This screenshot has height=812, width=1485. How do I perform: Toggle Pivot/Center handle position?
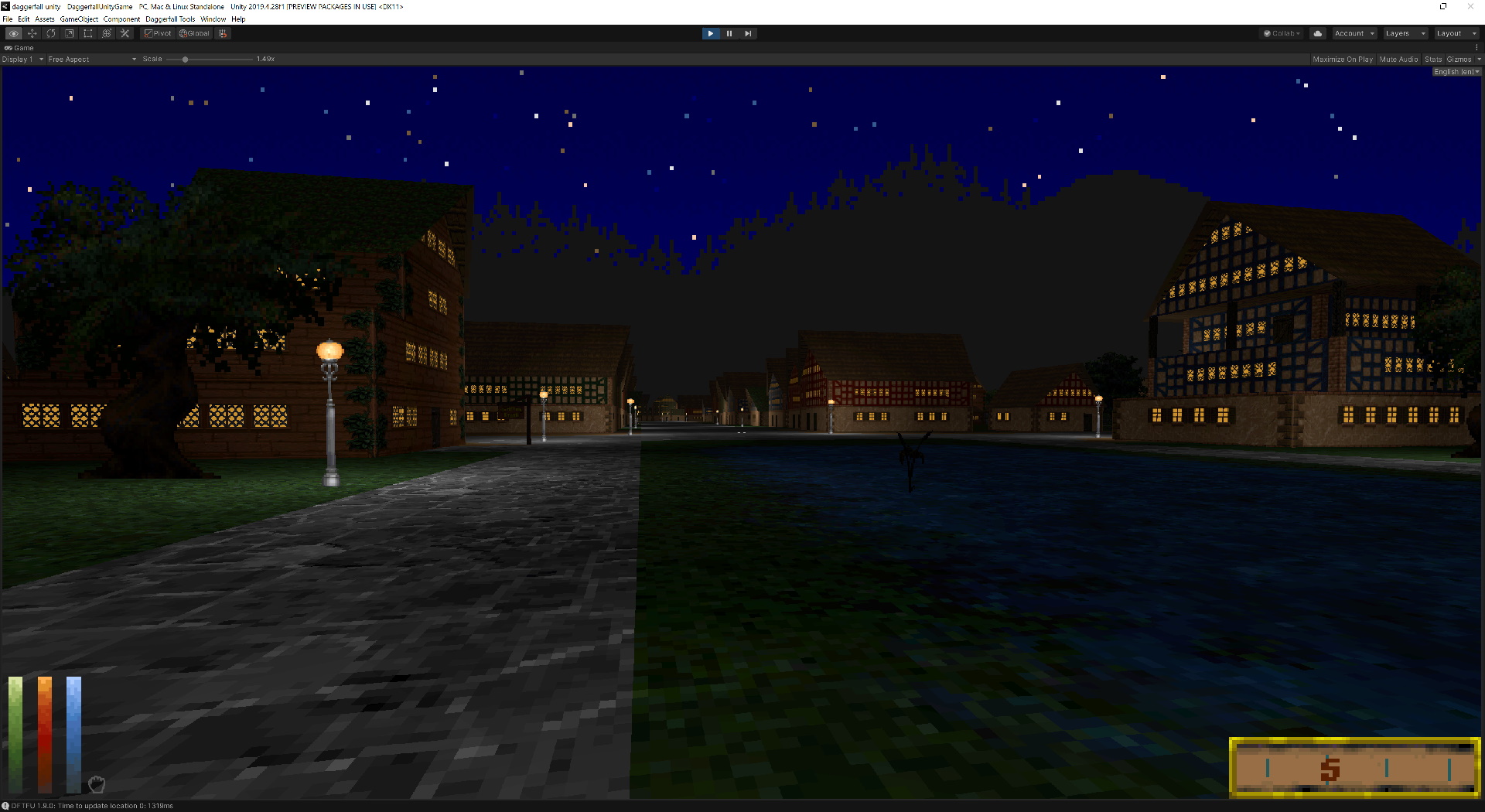click(158, 33)
